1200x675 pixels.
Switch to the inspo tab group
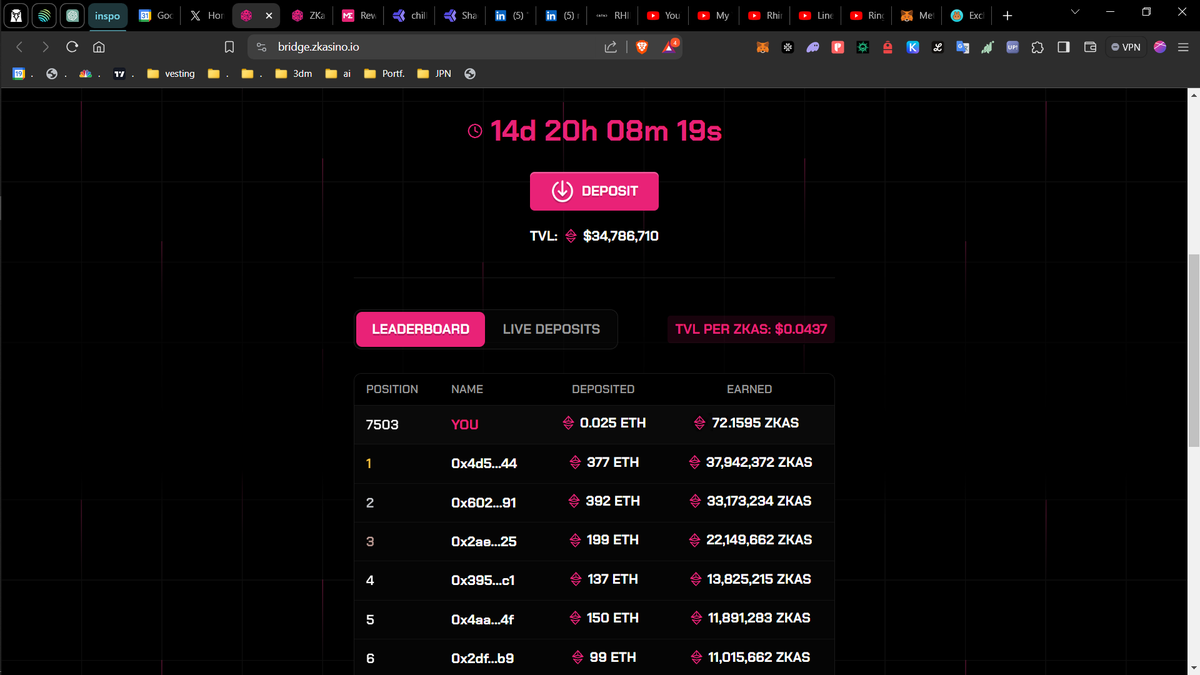tap(107, 16)
